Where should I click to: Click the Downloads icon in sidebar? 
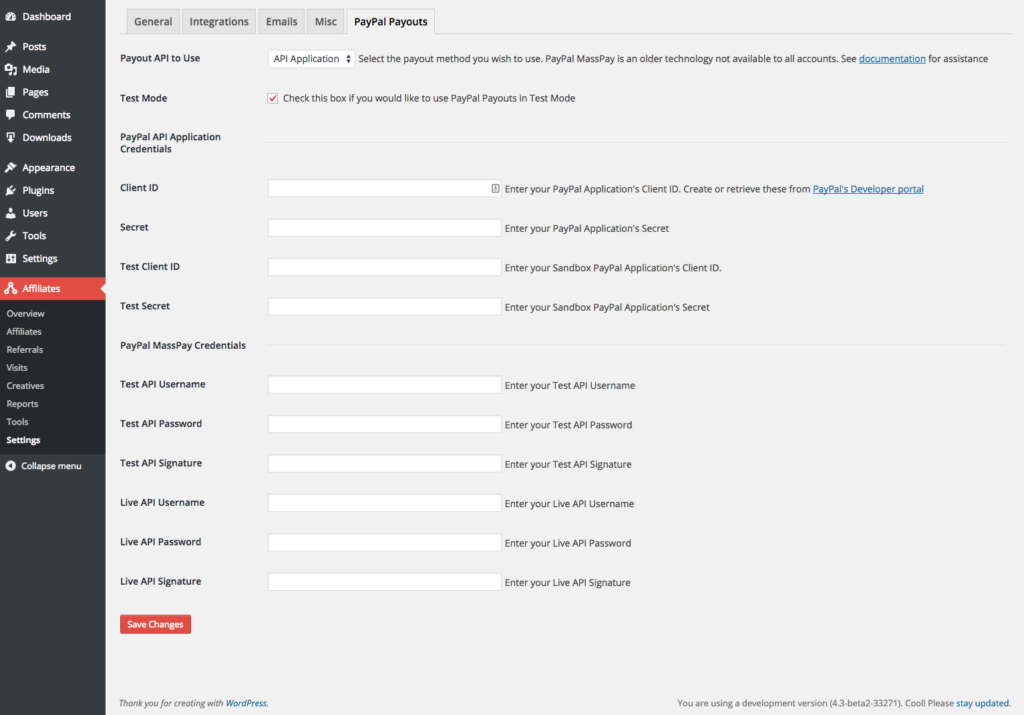pos(10,137)
